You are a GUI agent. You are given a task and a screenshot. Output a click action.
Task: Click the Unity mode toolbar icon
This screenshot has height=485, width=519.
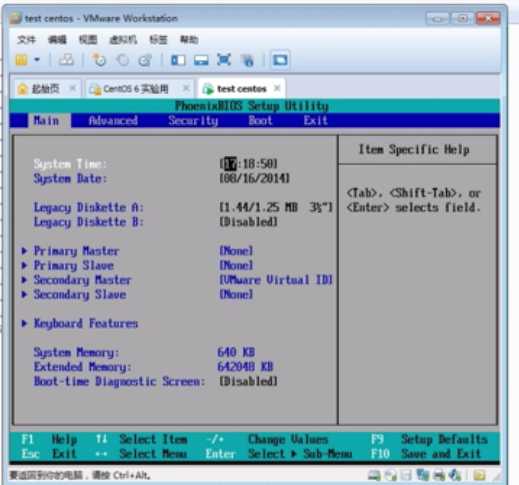tap(248, 60)
